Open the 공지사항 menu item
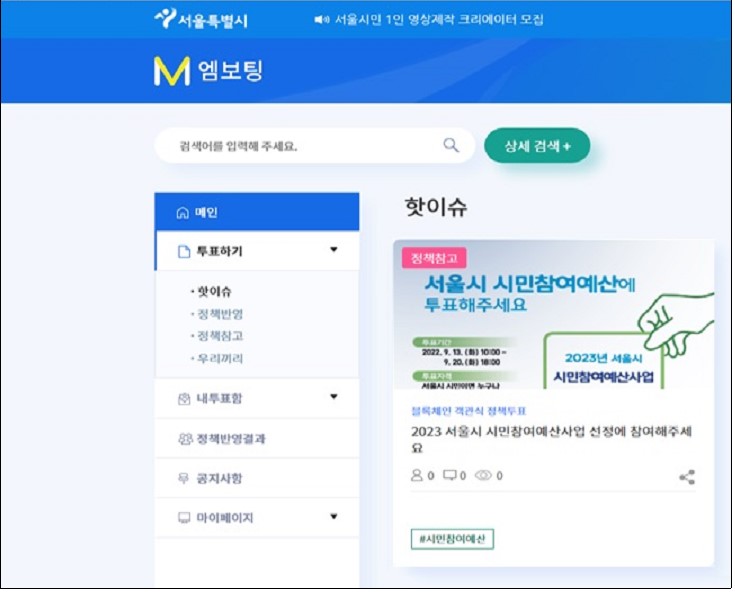This screenshot has height=592, width=735. pos(257,478)
